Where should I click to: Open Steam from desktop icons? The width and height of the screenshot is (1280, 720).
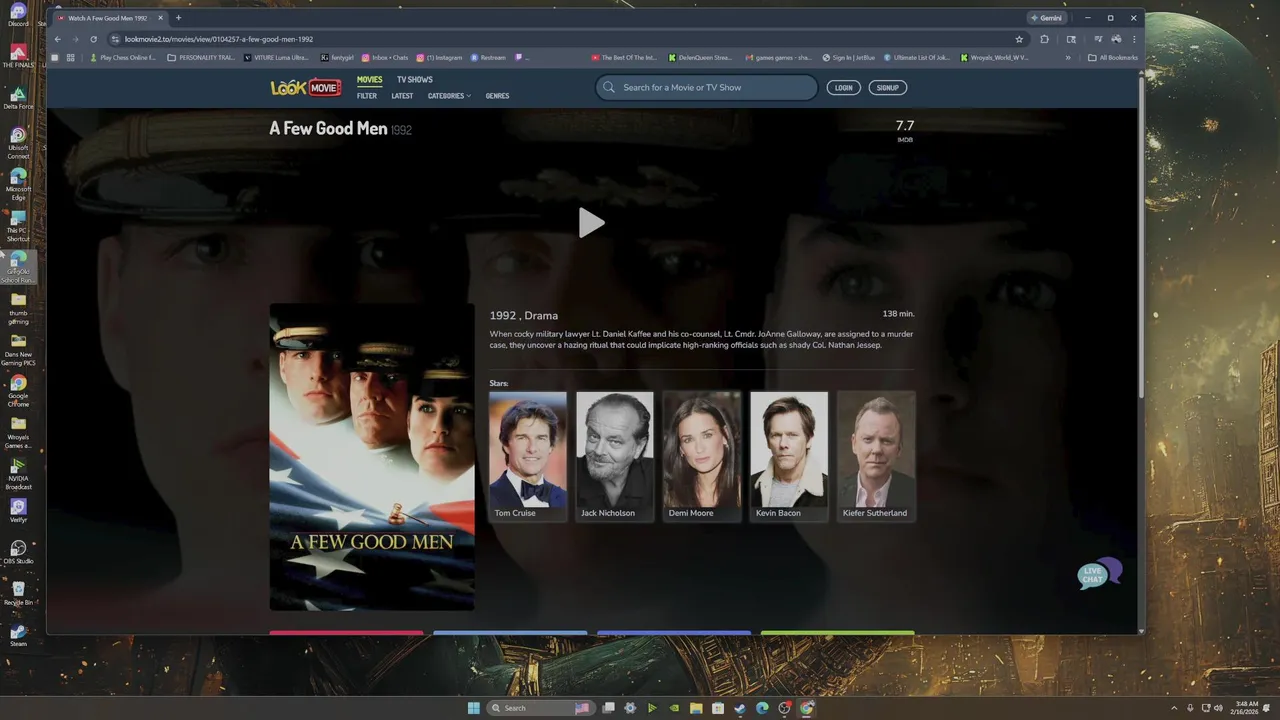(18, 635)
